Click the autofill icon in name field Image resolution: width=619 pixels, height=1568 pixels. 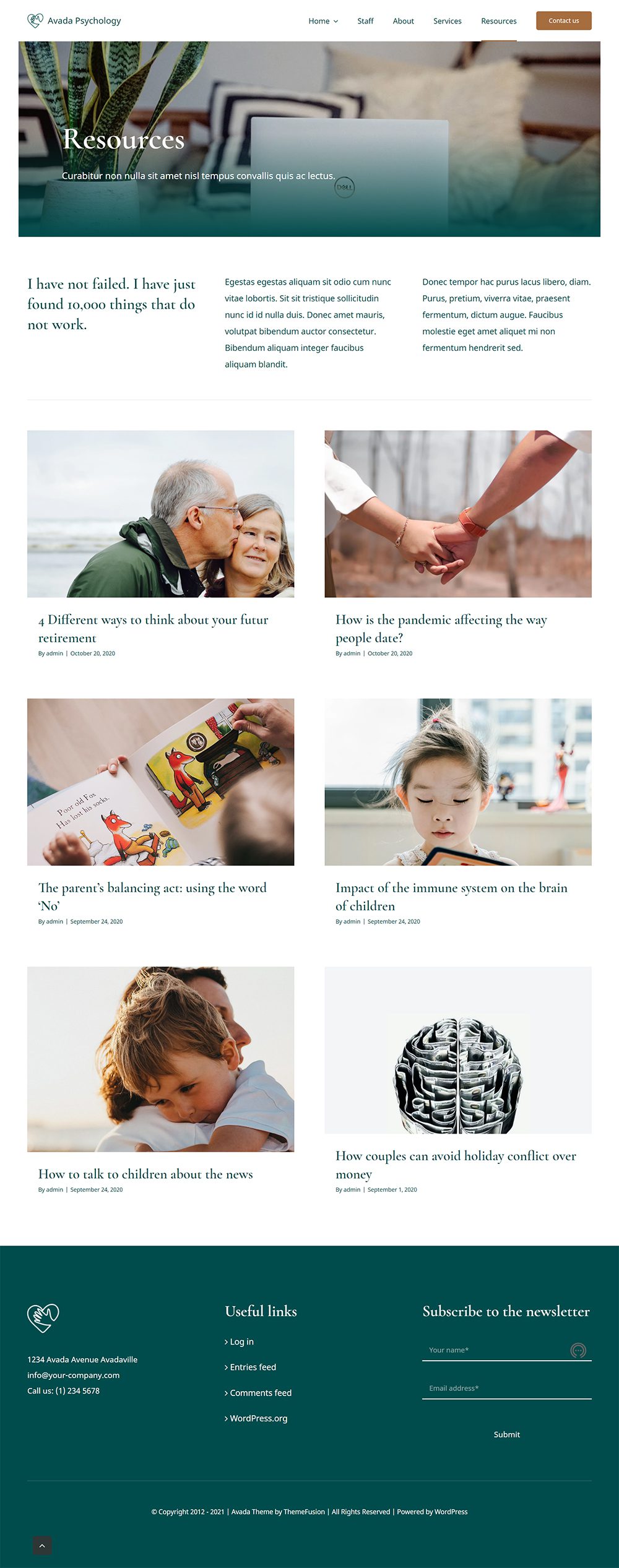click(578, 1350)
